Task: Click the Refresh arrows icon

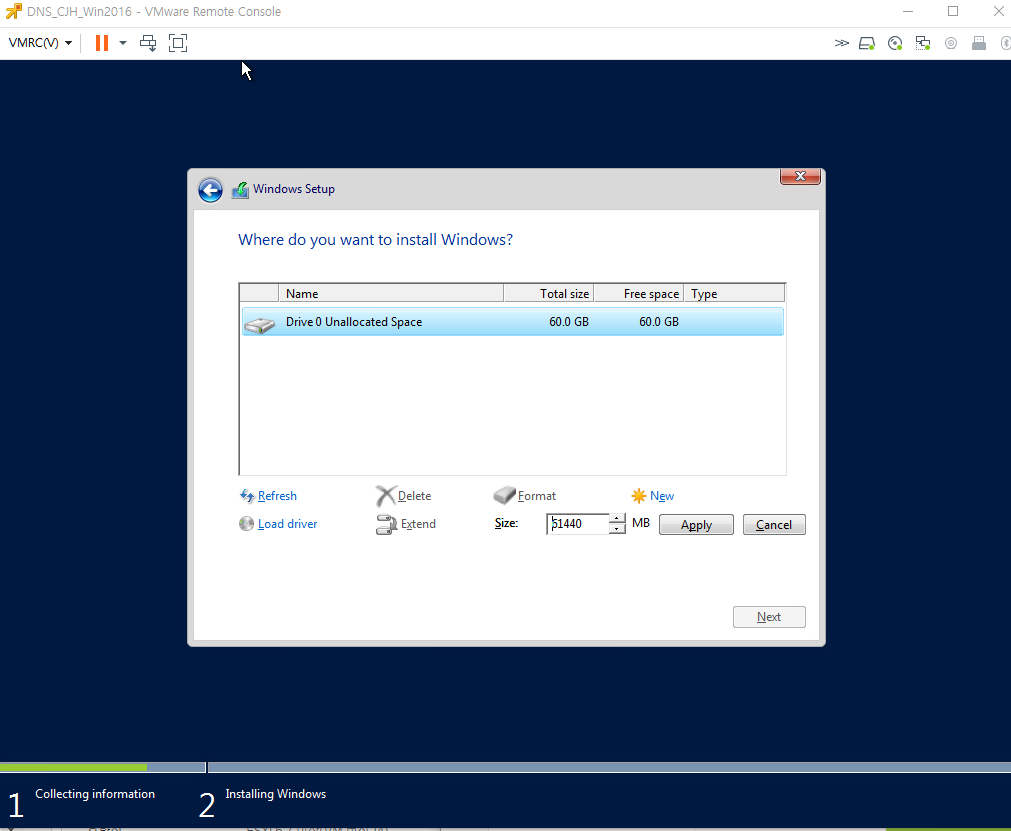Action: tap(247, 496)
